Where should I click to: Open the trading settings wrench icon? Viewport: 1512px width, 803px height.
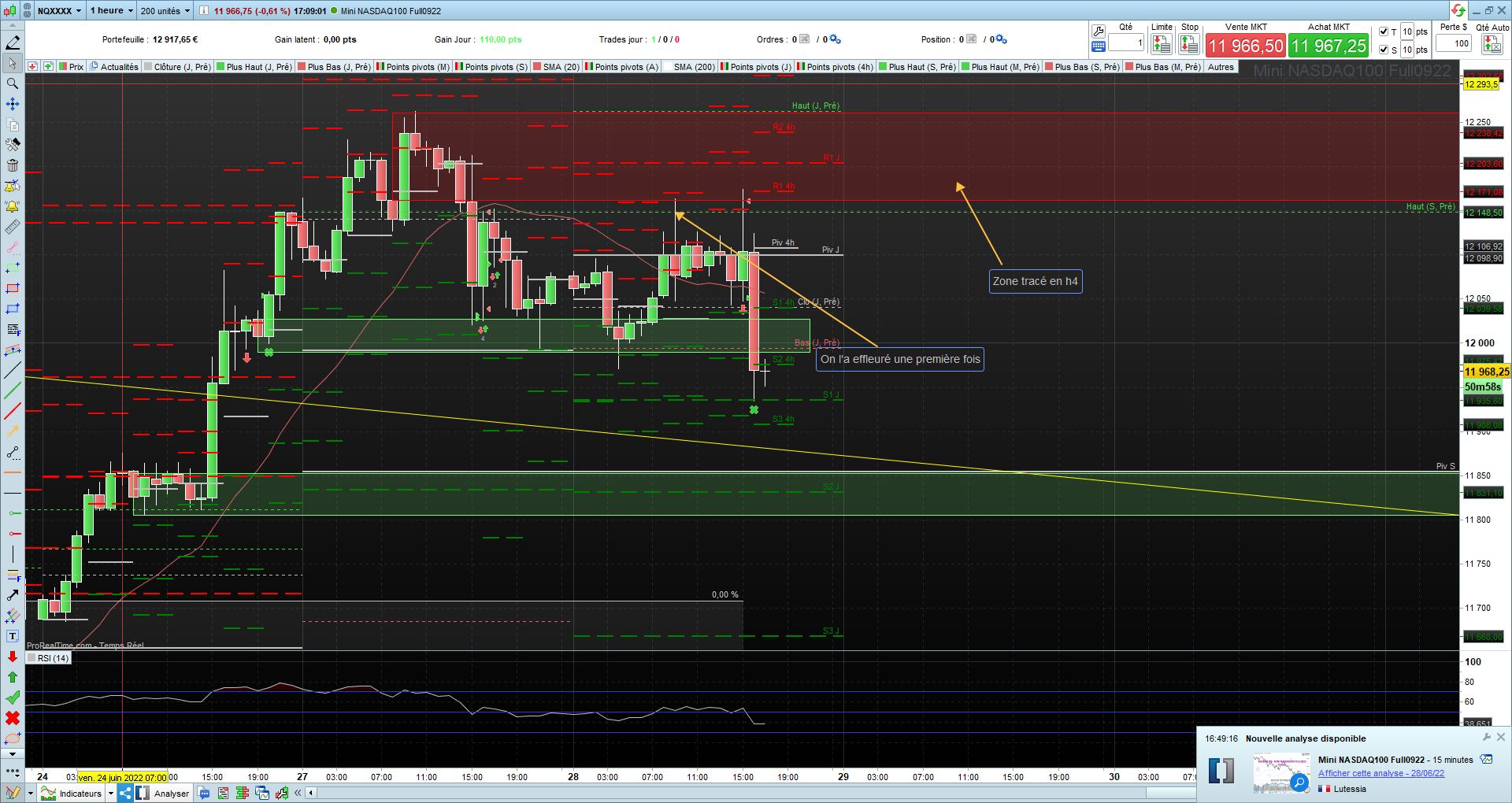pyautogui.click(x=1099, y=31)
